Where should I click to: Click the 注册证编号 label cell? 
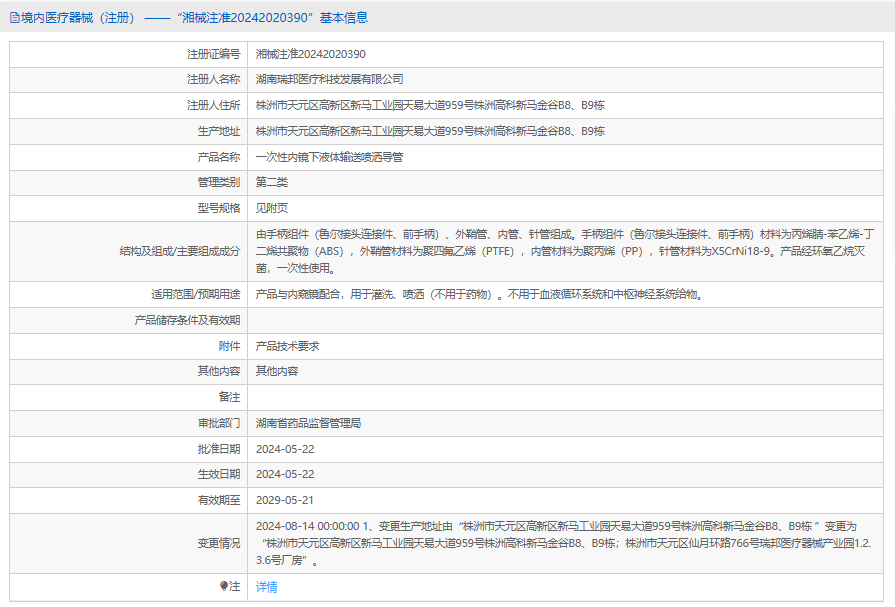click(x=128, y=54)
